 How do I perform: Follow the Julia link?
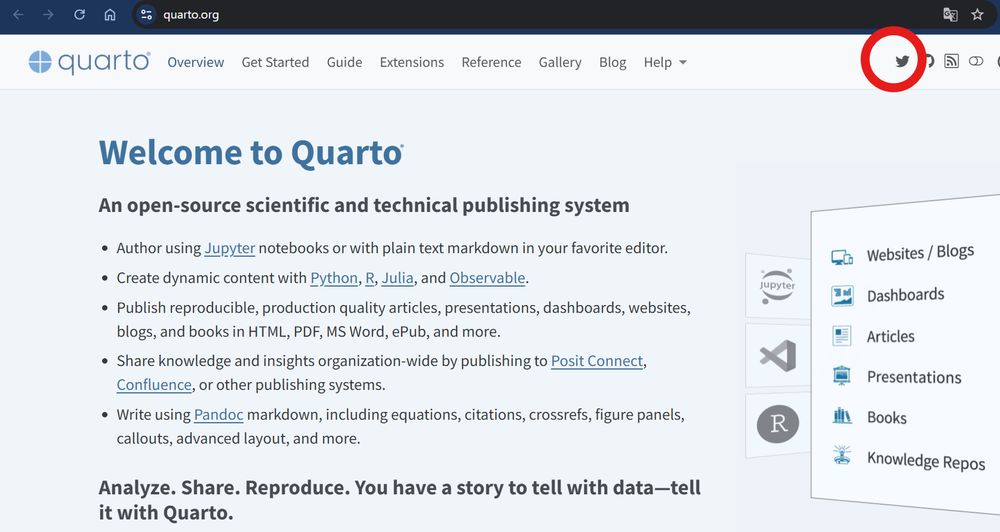pyautogui.click(x=397, y=278)
